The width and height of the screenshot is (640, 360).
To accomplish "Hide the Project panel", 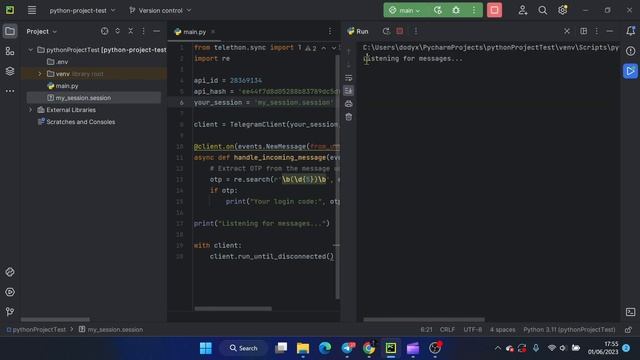I will [156, 31].
